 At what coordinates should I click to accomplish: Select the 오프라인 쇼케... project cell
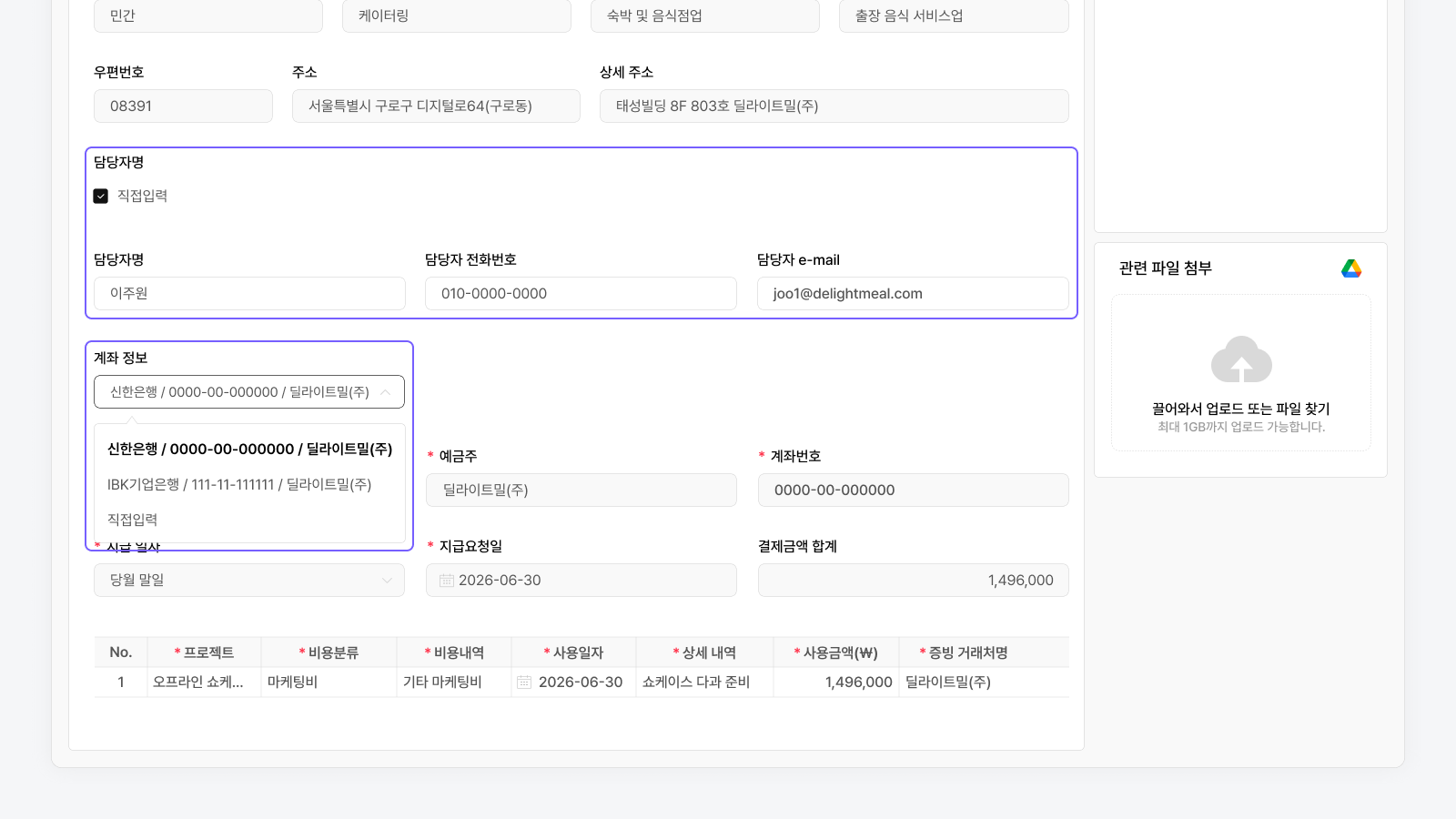click(204, 682)
